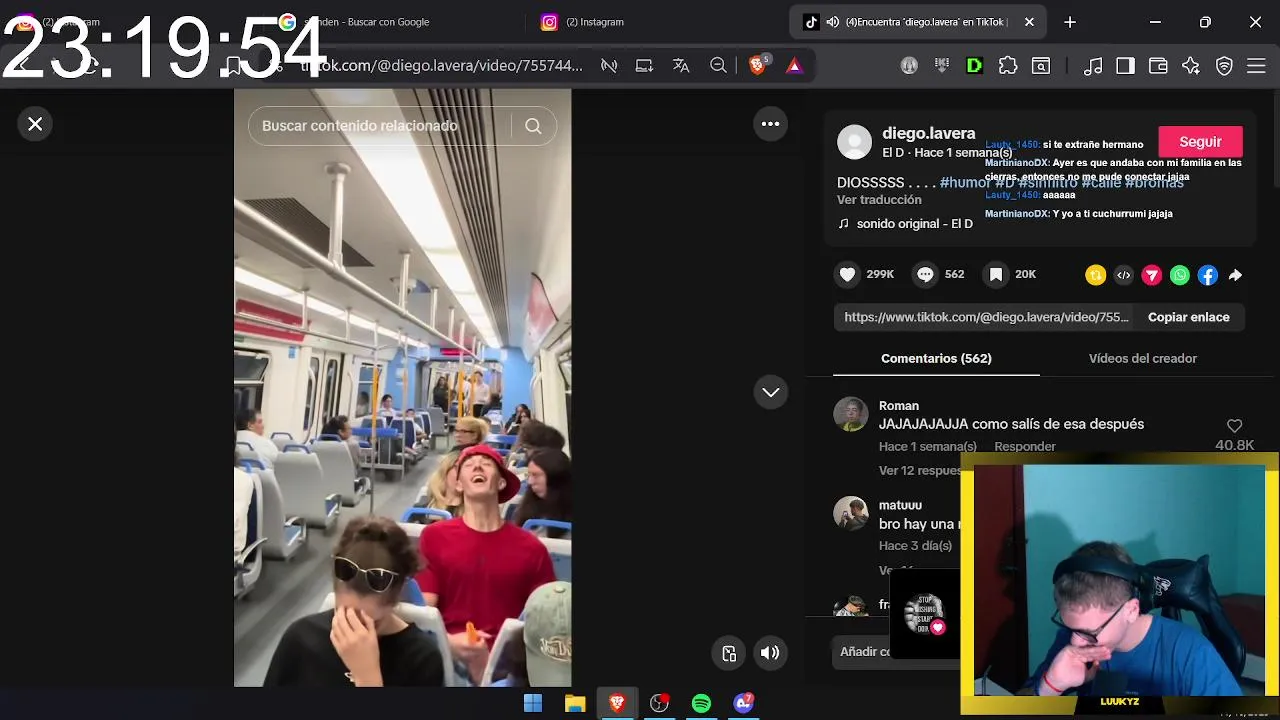Like the video with heart icon
This screenshot has height=720, width=1280.
848,274
